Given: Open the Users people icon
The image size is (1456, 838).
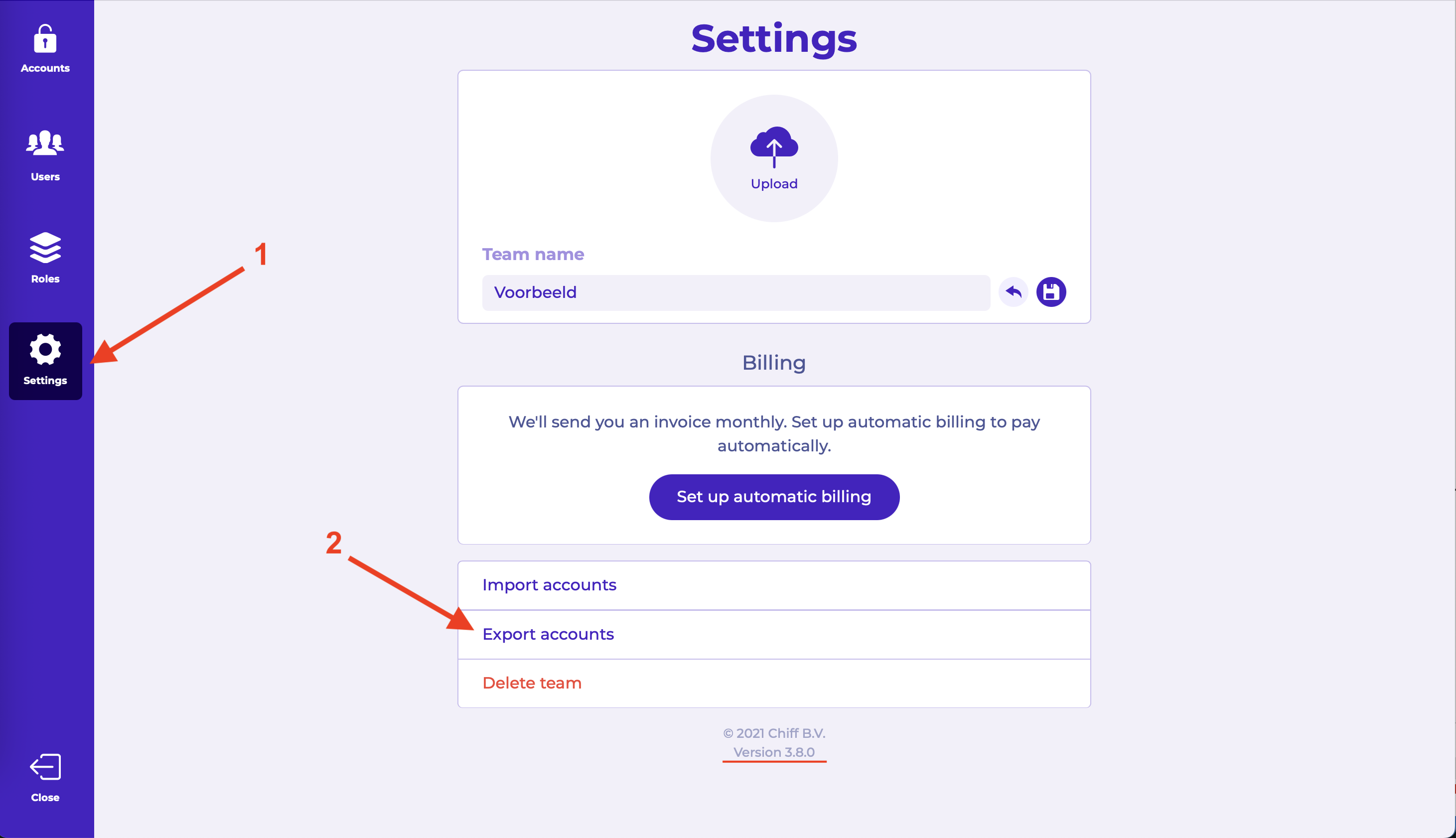Looking at the screenshot, I should (x=45, y=142).
